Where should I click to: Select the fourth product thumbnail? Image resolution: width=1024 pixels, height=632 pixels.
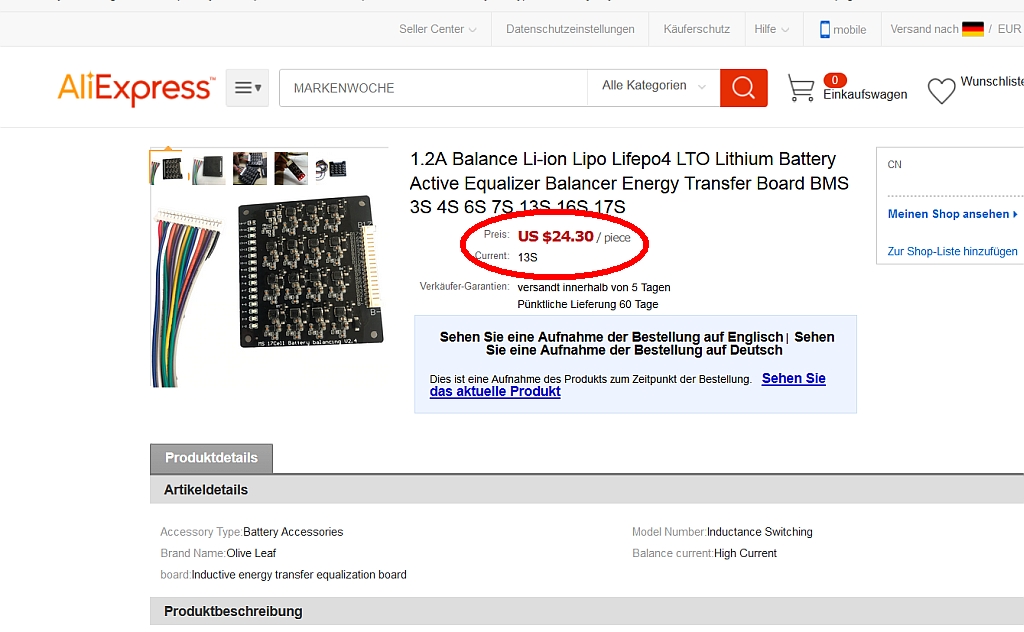(291, 168)
